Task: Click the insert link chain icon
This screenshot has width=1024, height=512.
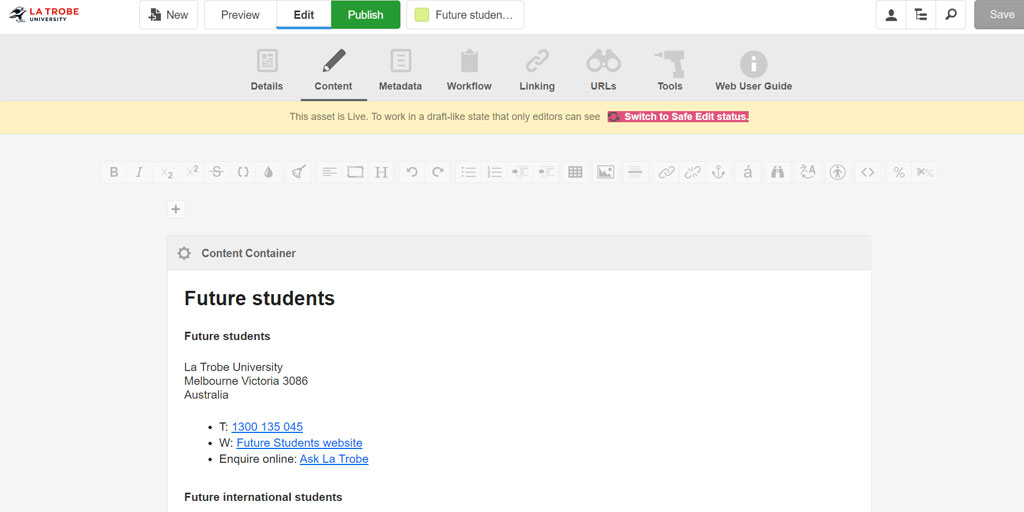Action: (x=665, y=172)
